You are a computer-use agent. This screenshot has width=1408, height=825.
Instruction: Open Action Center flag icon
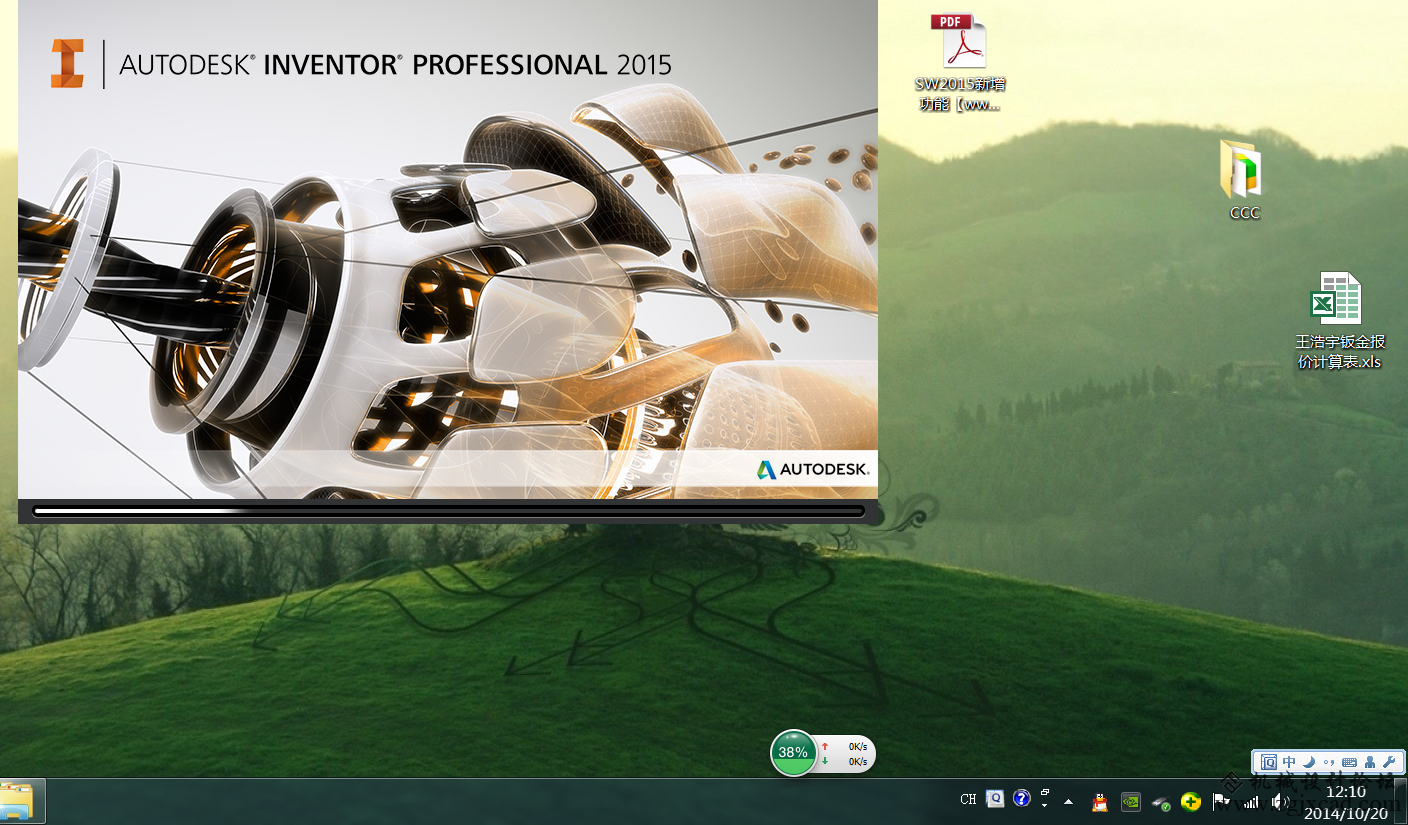[x=1220, y=801]
